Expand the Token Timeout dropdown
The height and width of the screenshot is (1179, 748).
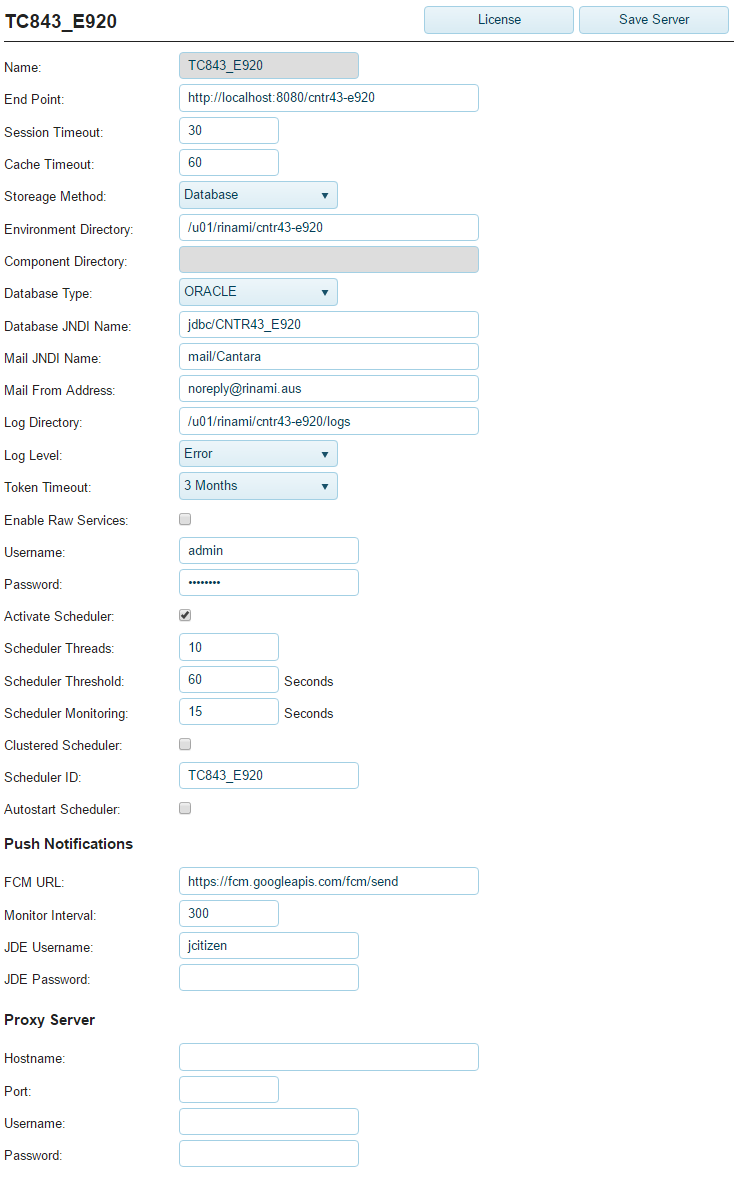pyautogui.click(x=258, y=486)
